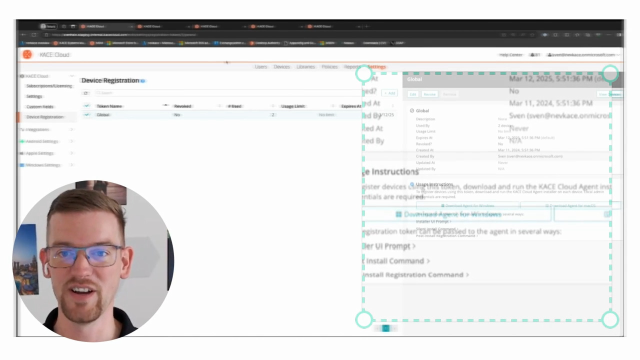The image size is (640, 360).
Task: Open Subscriptions/Licensing in the sidebar
Action: click(49, 86)
